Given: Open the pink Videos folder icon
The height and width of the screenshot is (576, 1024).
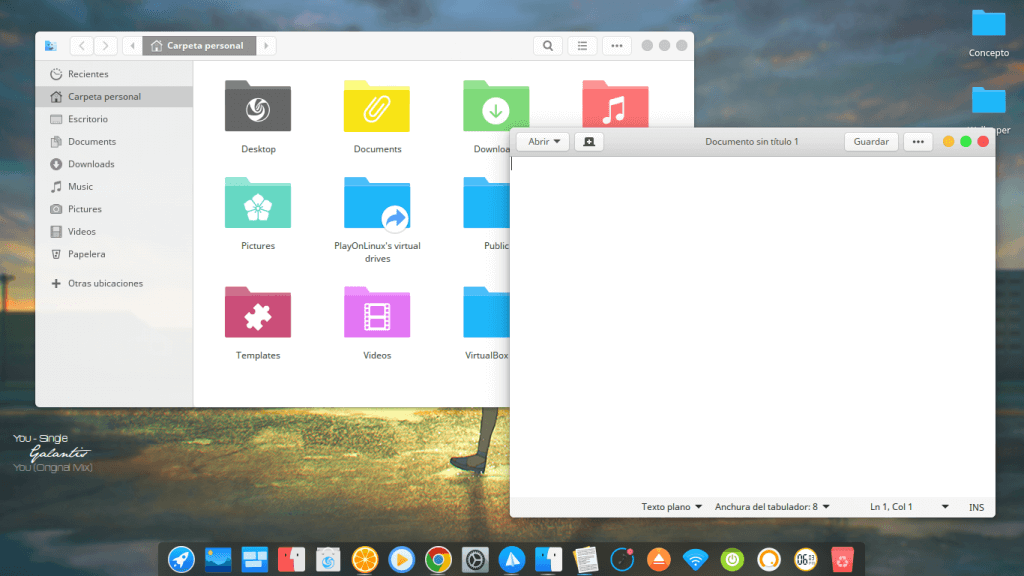Looking at the screenshot, I should pyautogui.click(x=377, y=313).
